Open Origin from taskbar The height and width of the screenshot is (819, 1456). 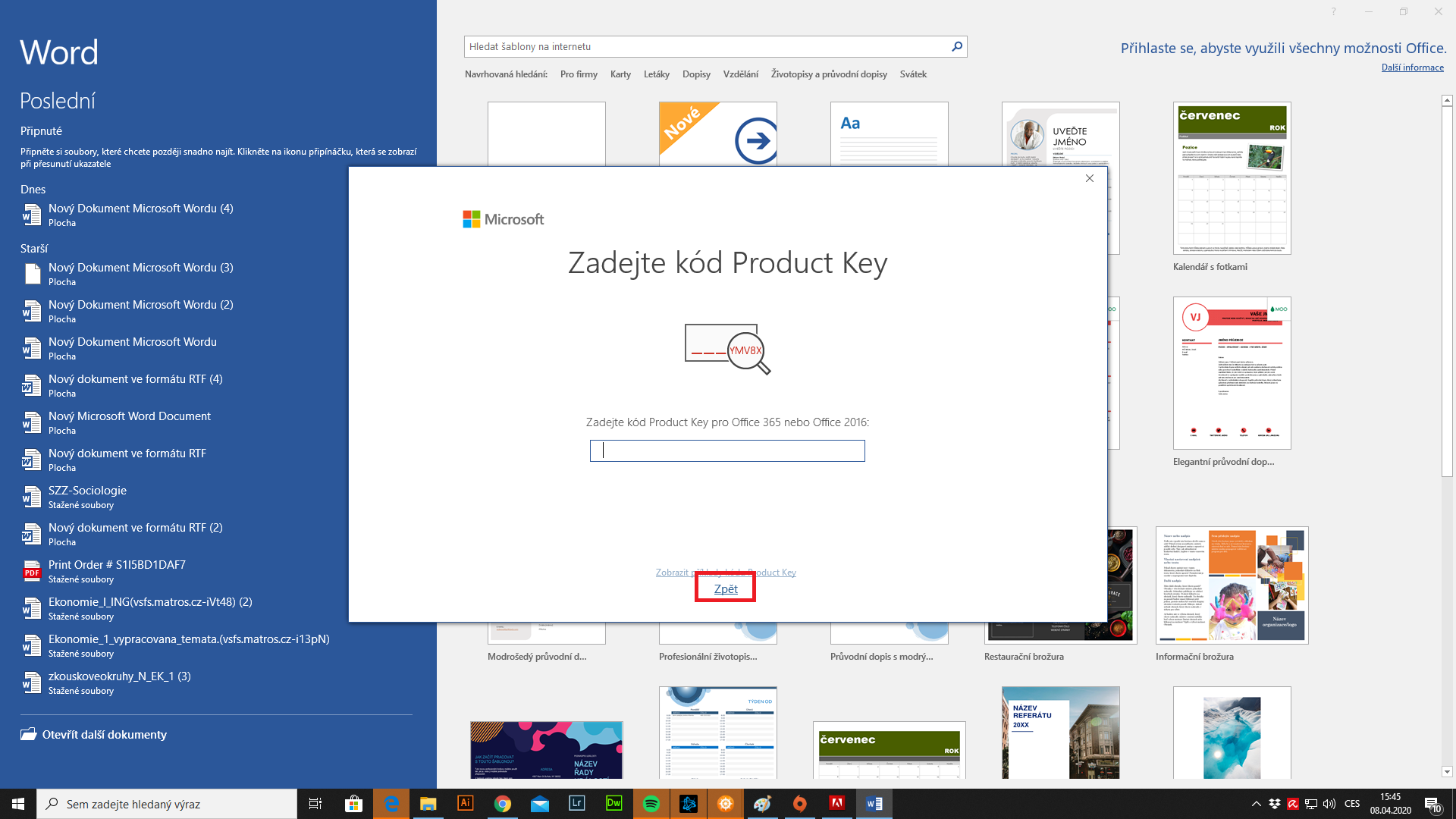coord(800,804)
